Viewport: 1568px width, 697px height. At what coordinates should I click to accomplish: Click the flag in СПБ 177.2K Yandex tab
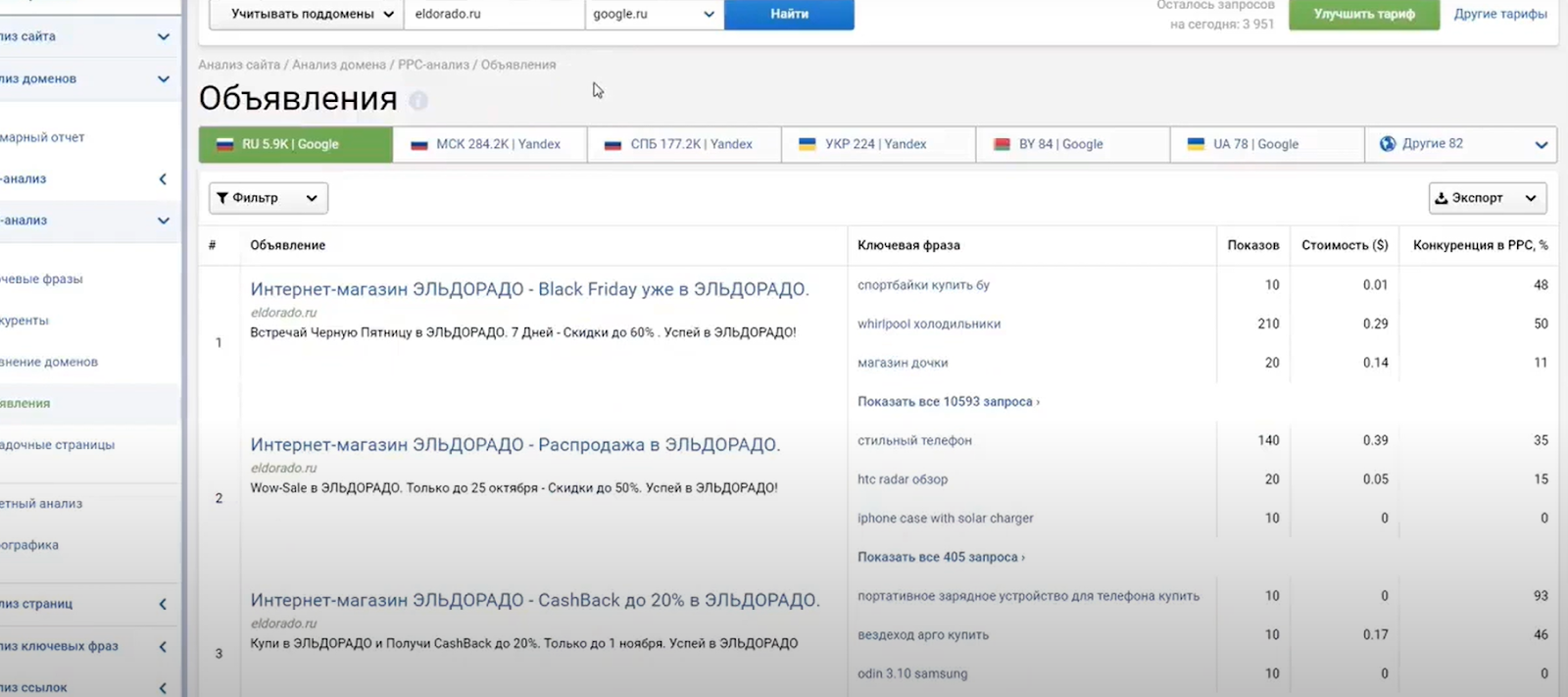(613, 144)
